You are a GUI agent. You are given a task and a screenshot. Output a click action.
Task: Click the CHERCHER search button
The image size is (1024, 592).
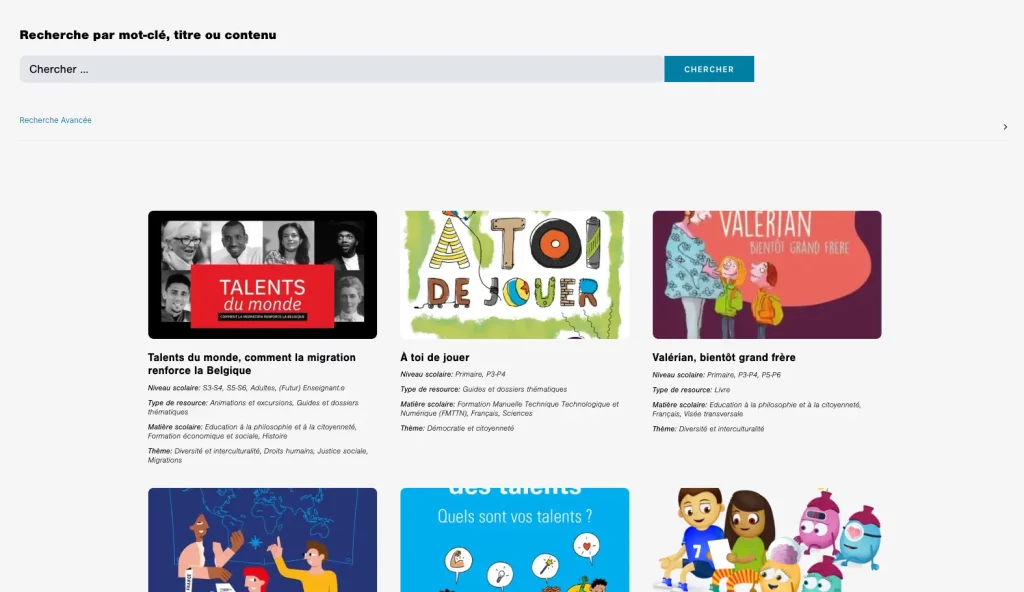(x=709, y=69)
